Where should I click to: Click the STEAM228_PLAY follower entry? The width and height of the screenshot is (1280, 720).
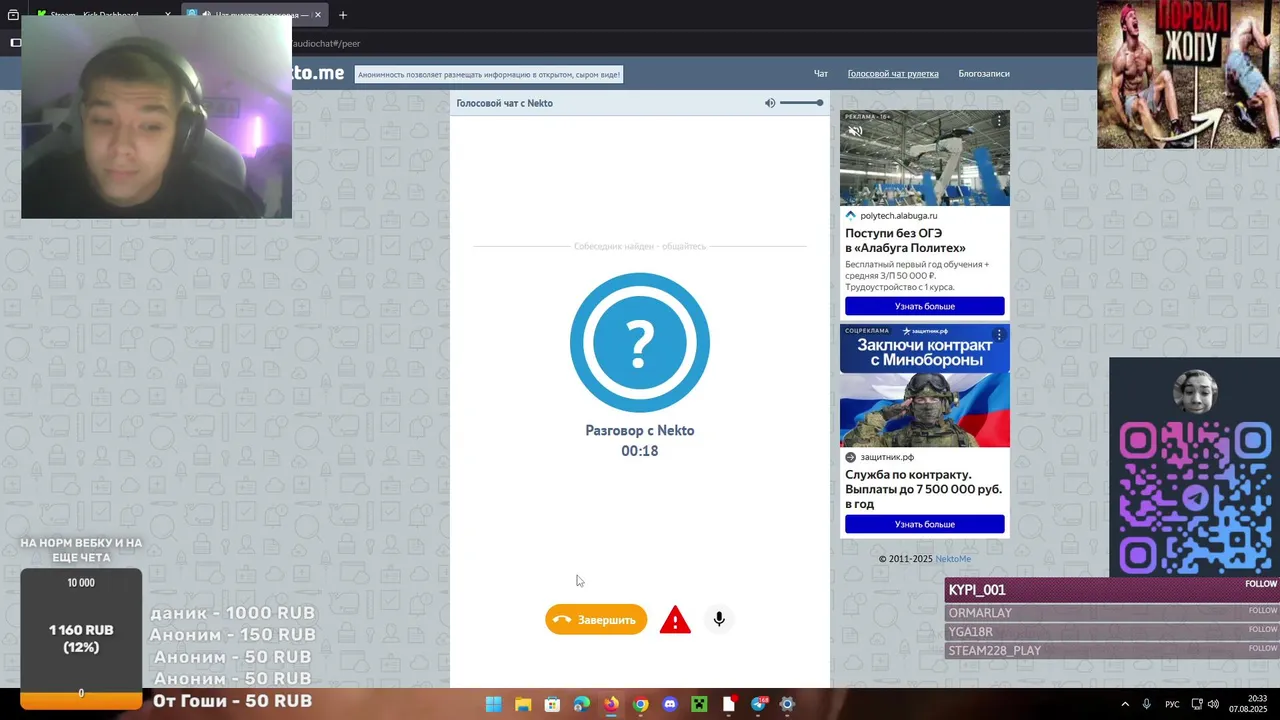pos(1112,651)
